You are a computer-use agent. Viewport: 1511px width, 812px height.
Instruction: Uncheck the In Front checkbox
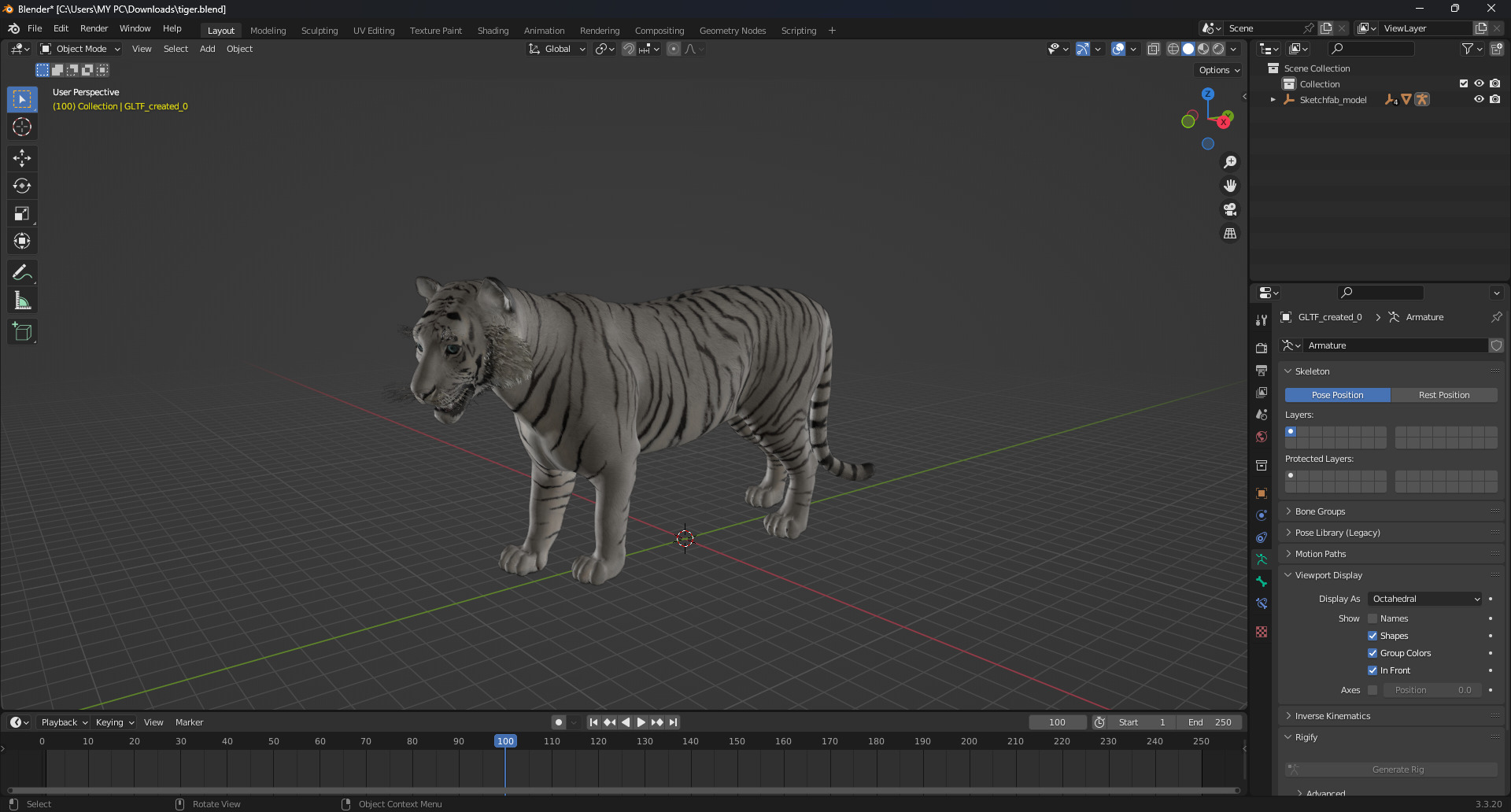coord(1372,670)
